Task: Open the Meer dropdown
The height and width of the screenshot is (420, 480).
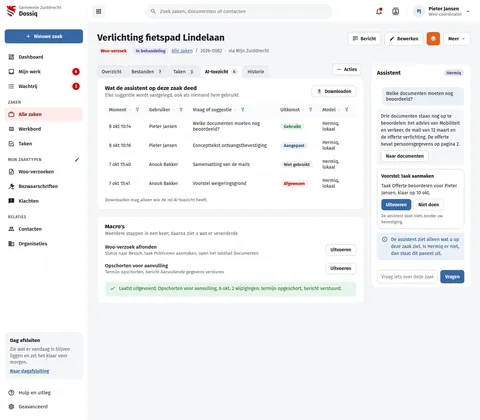Action: click(x=457, y=39)
